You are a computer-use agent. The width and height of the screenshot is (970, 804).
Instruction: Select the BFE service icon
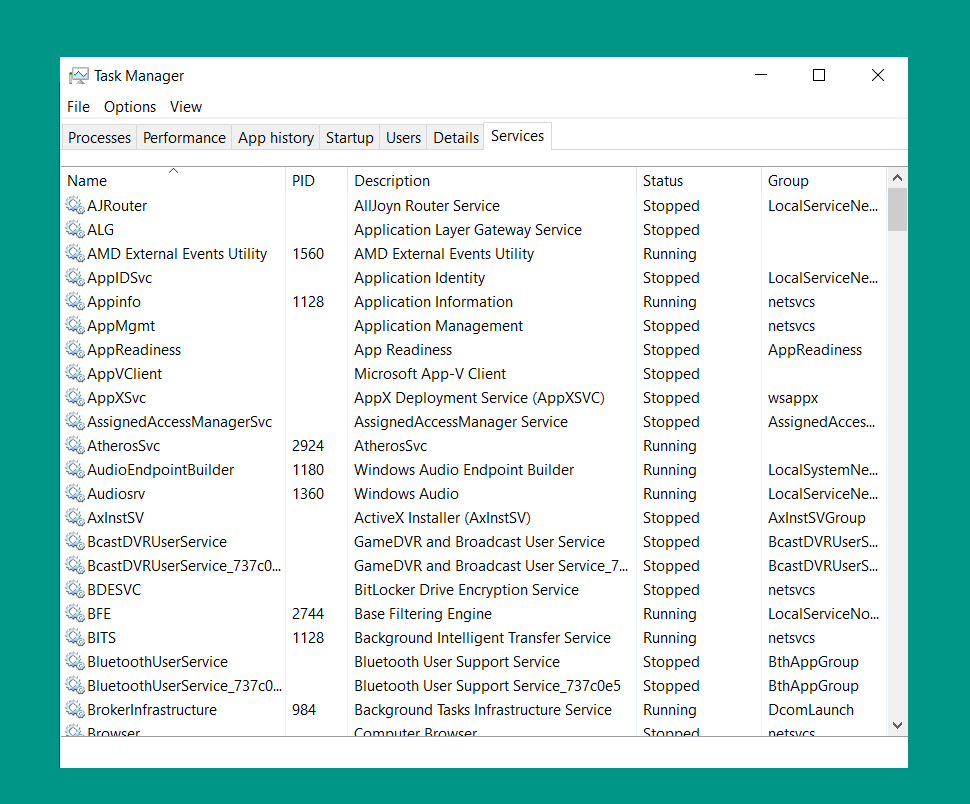pyautogui.click(x=75, y=613)
